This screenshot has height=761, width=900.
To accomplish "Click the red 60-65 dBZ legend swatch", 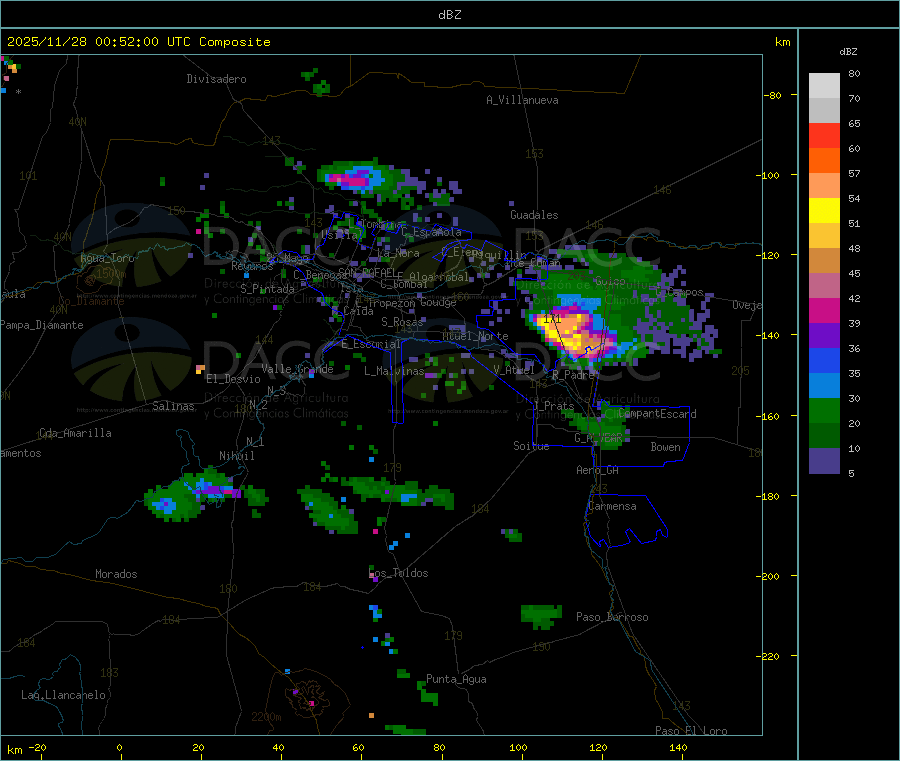I will [x=824, y=135].
